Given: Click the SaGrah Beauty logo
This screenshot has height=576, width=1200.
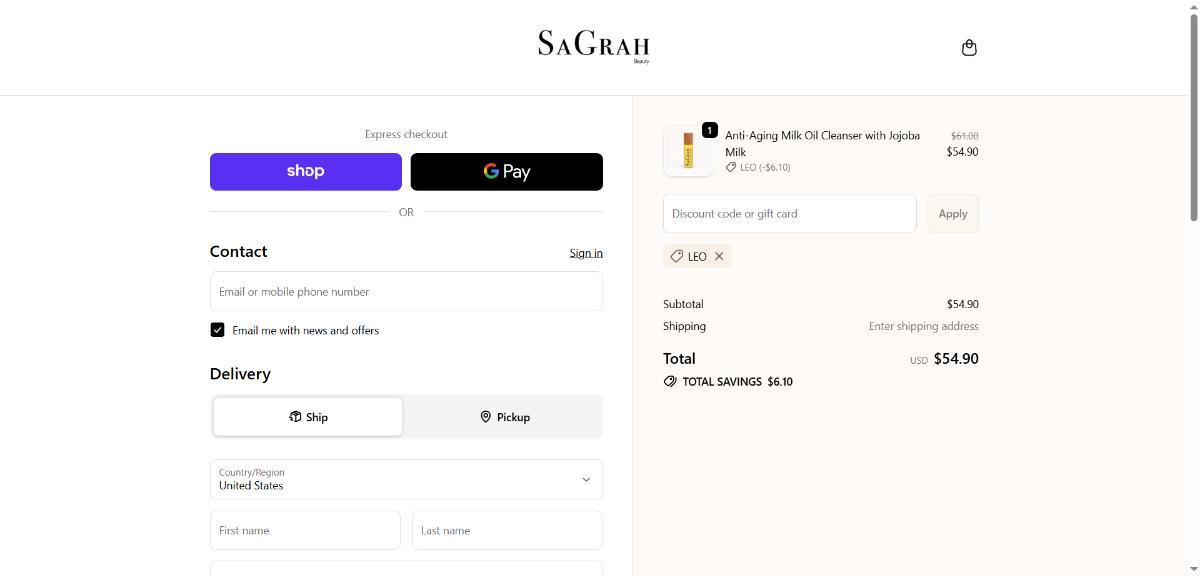Looking at the screenshot, I should coord(594,46).
